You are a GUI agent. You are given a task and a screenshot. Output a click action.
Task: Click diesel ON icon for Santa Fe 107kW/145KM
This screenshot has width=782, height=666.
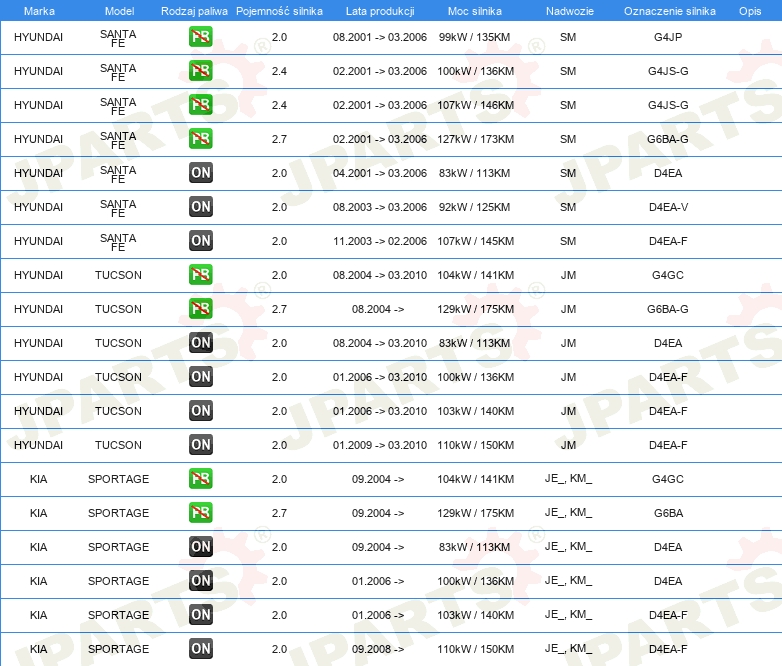coord(200,240)
